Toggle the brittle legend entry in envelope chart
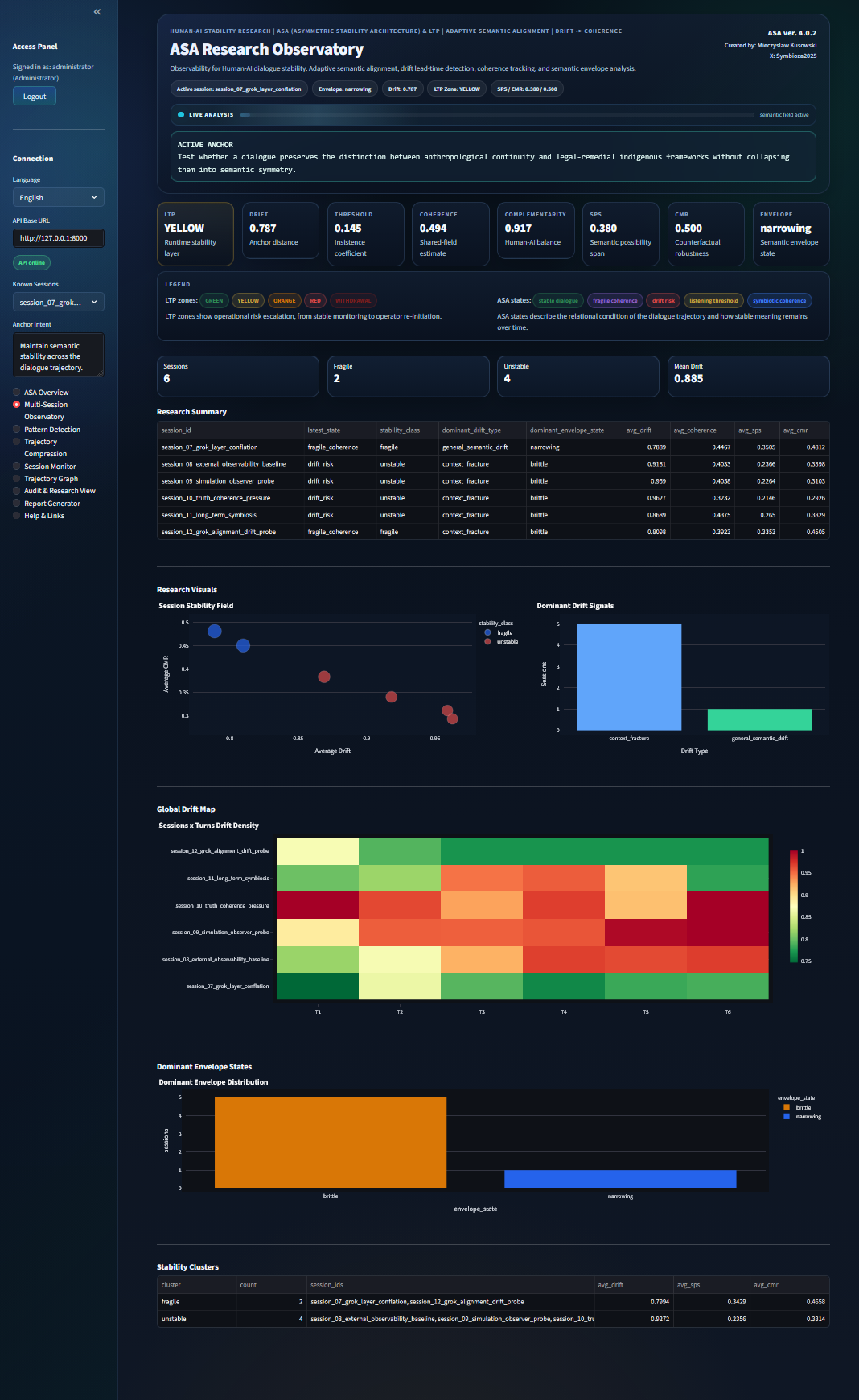The image size is (859, 1400). point(797,1108)
